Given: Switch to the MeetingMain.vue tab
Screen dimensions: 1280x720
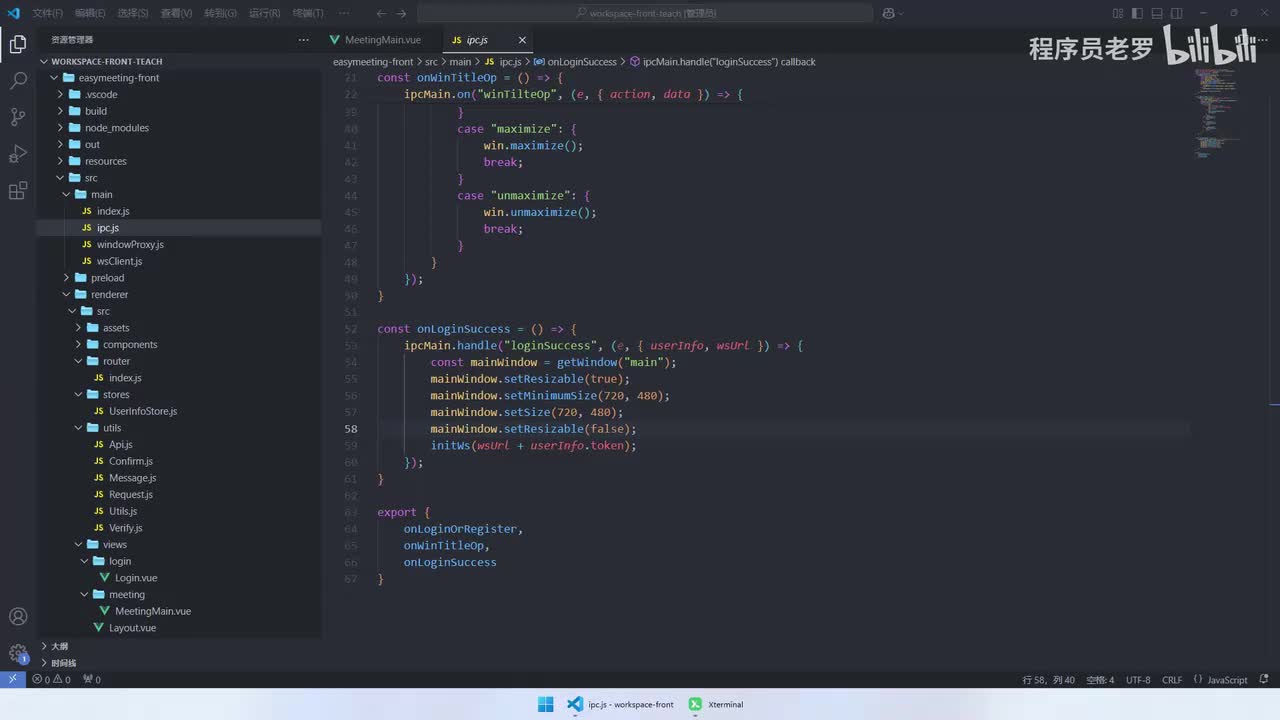Looking at the screenshot, I should point(382,40).
